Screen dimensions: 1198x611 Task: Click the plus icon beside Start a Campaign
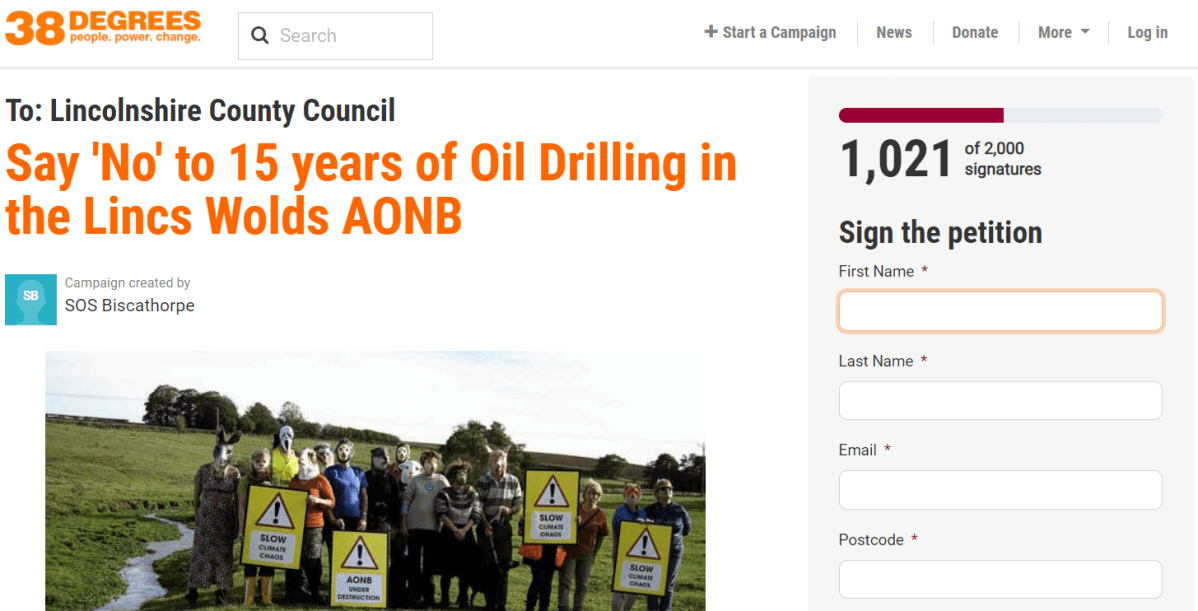pos(711,32)
